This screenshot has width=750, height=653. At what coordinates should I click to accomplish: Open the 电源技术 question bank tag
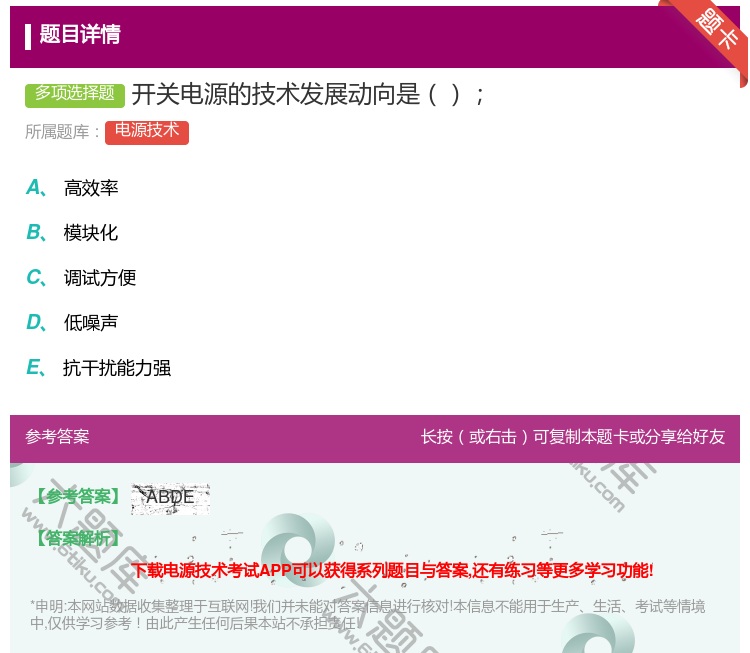[x=147, y=132]
